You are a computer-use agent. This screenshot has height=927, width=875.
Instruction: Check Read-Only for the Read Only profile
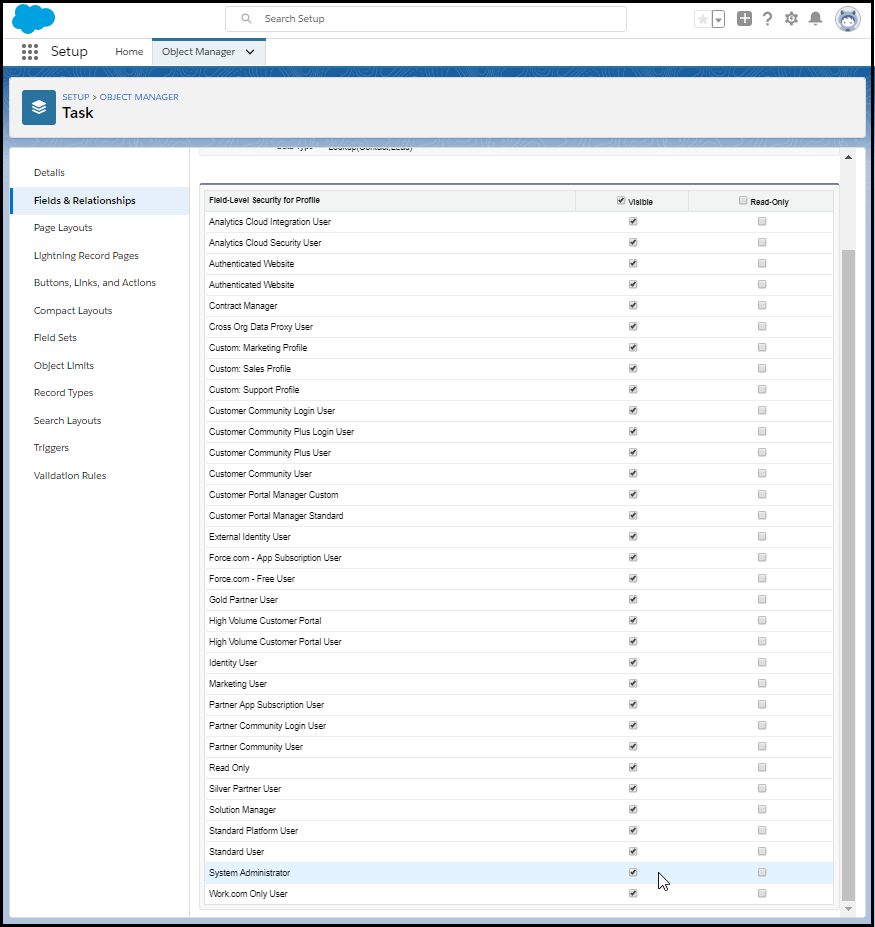point(762,767)
